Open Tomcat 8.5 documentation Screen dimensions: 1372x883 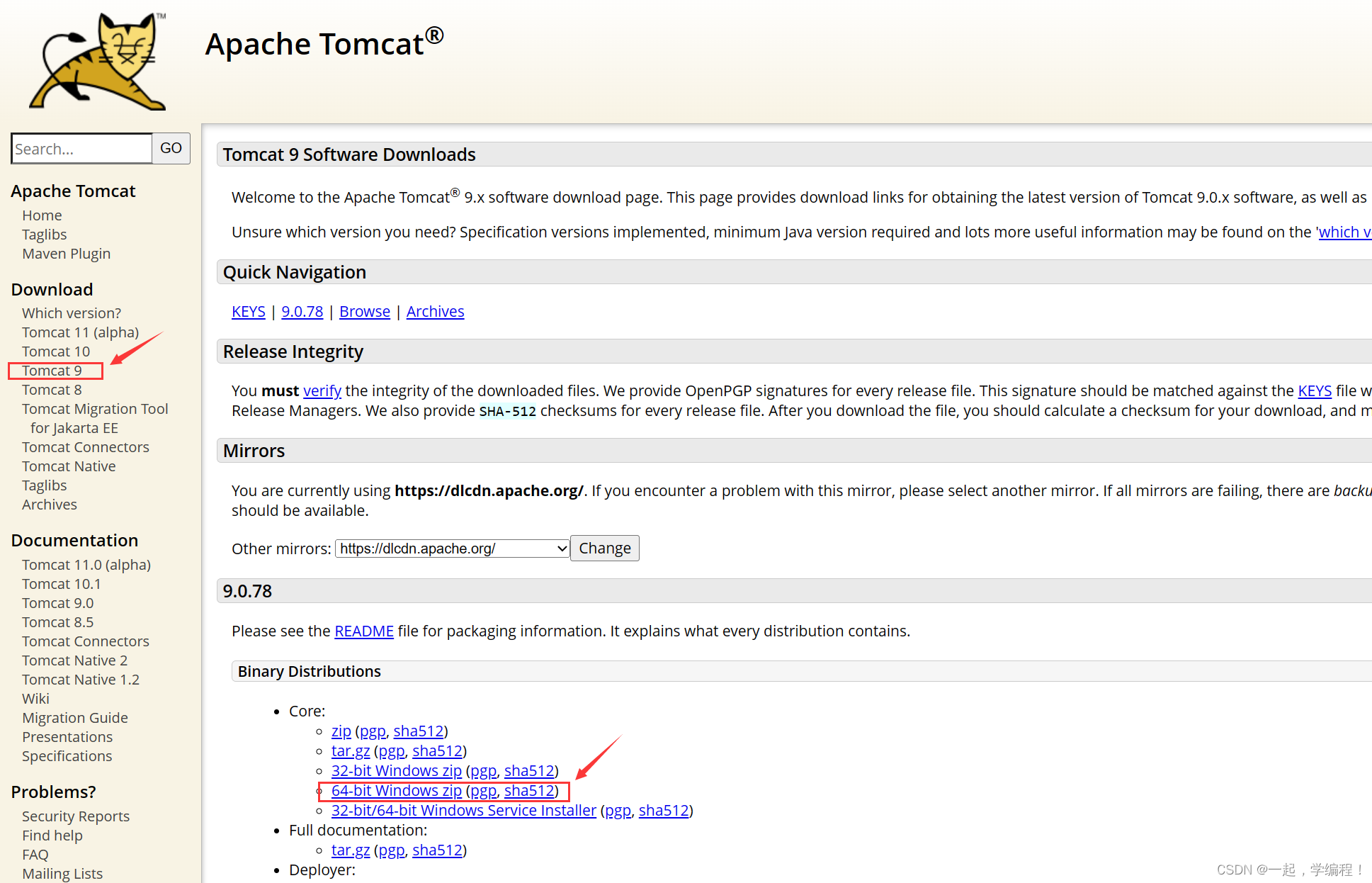click(x=57, y=622)
